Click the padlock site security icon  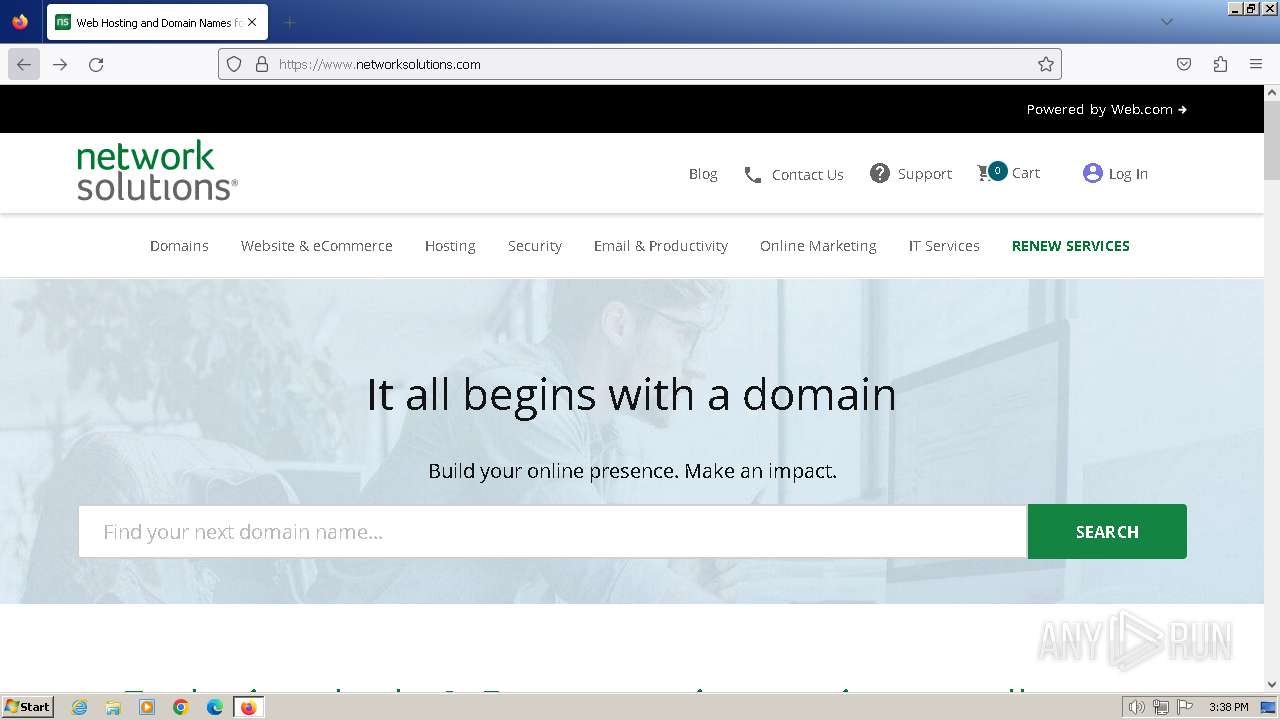[262, 64]
